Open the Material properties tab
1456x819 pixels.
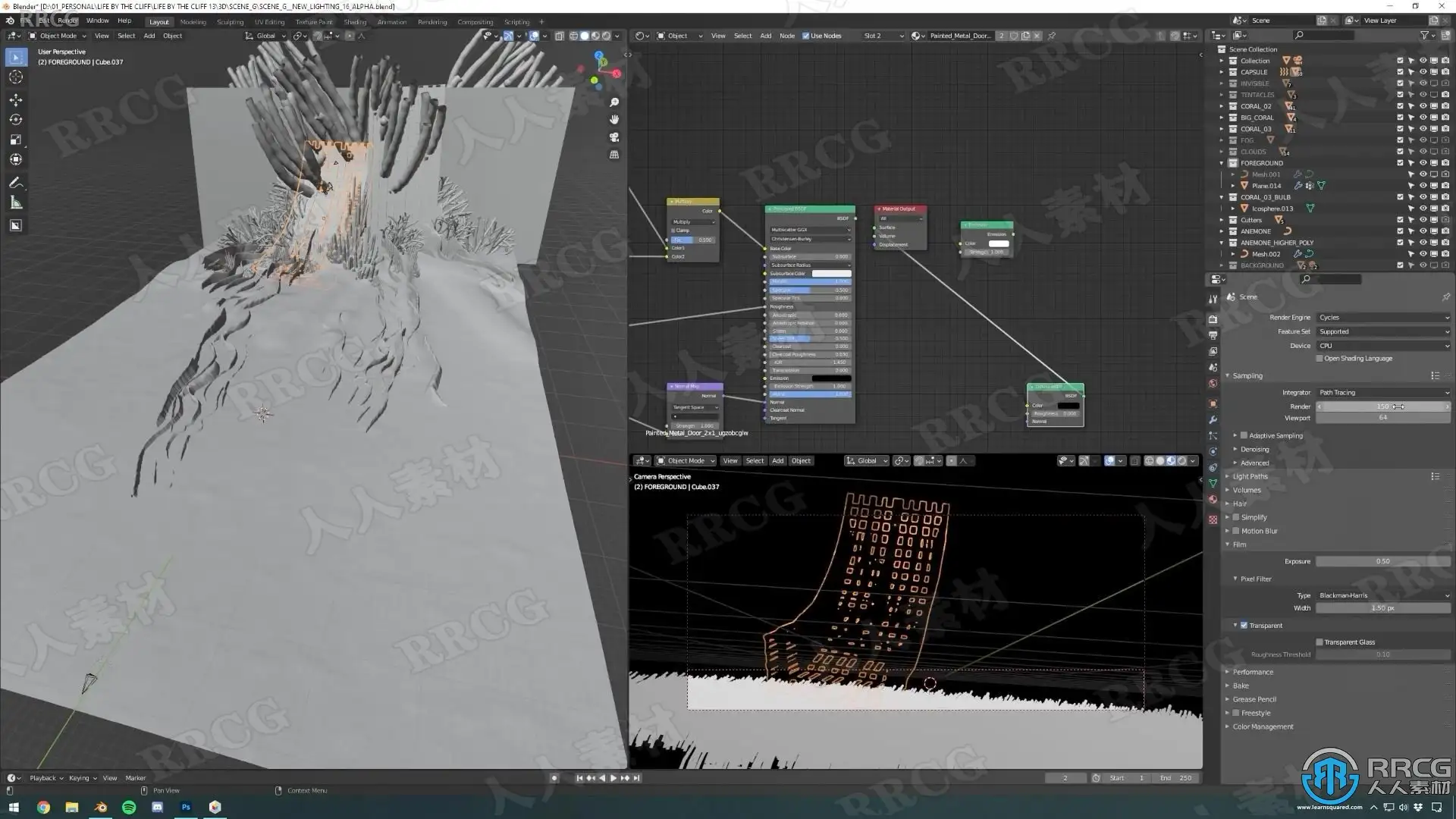point(1213,500)
